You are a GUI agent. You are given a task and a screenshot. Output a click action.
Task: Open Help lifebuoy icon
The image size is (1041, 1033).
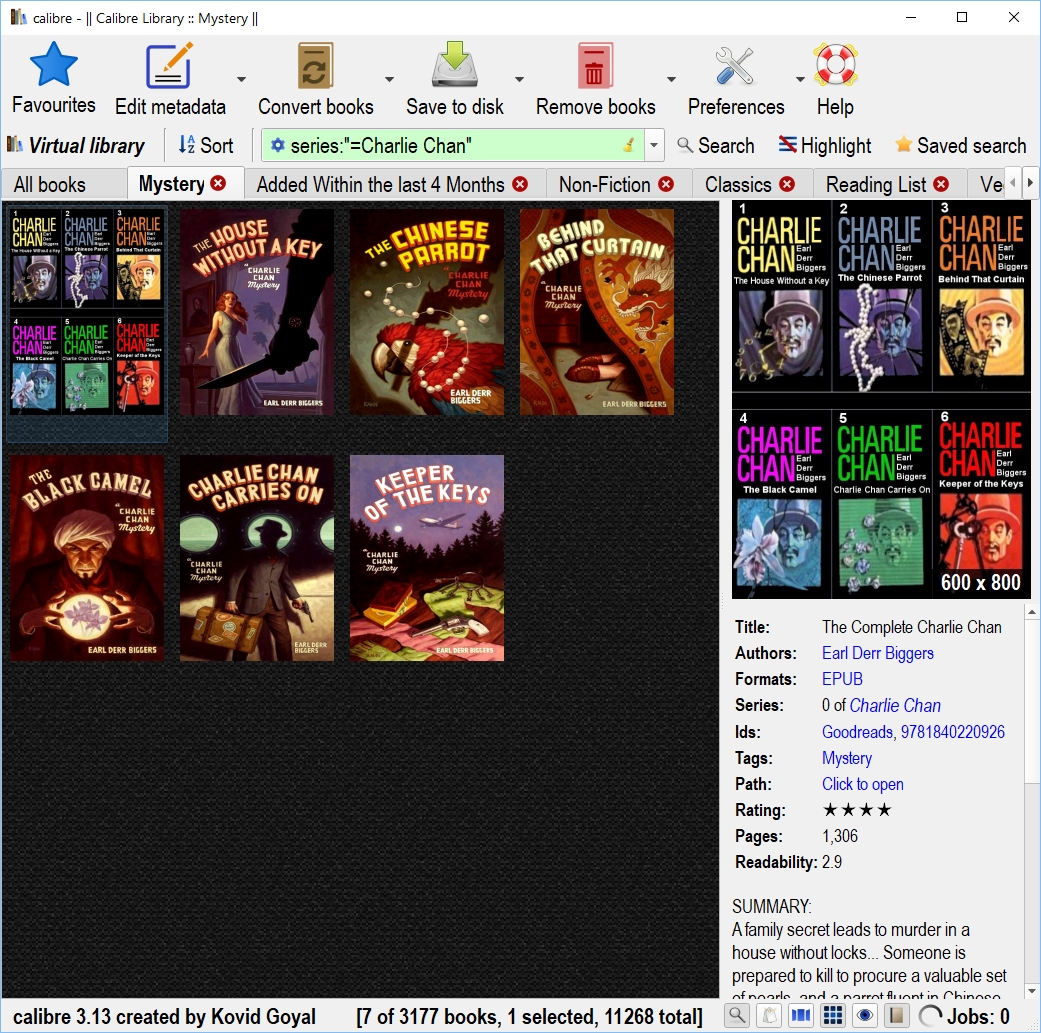[835, 64]
